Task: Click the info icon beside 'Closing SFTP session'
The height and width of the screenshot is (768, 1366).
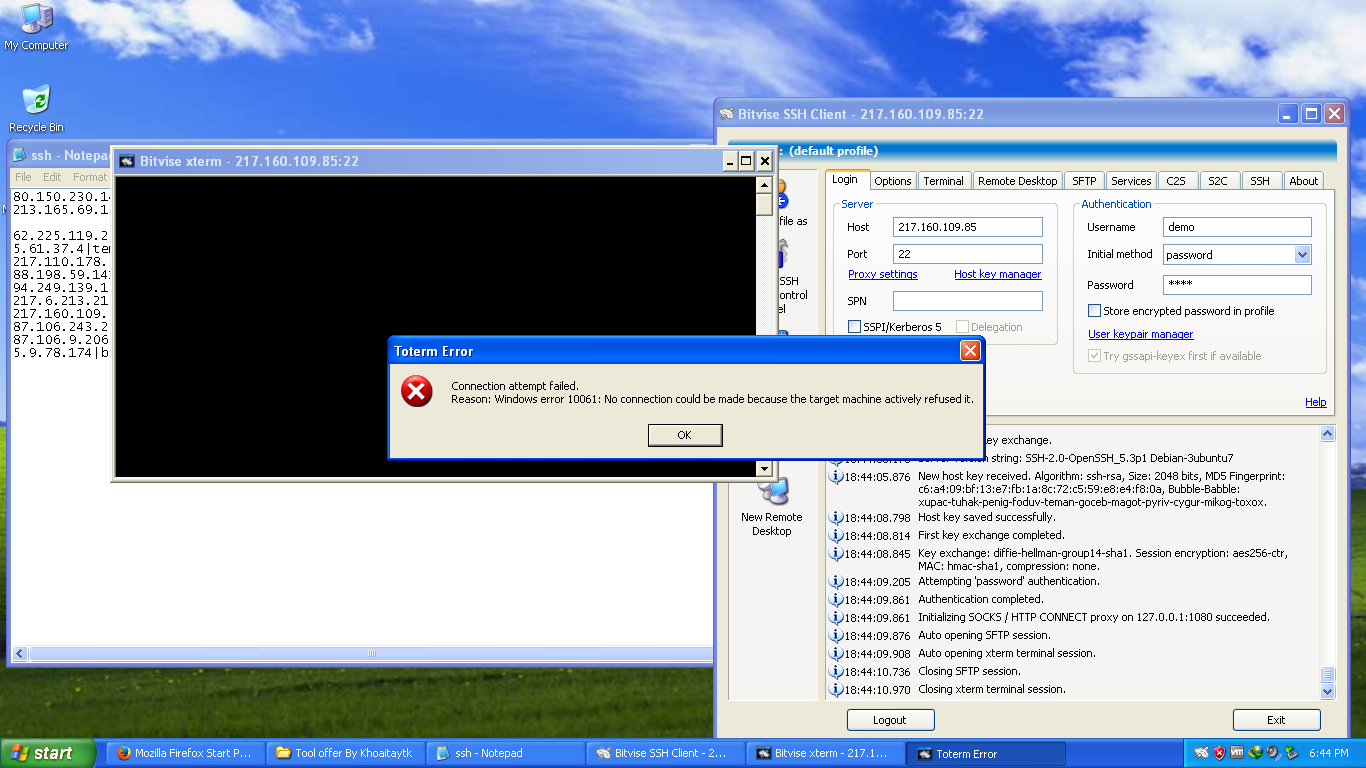Action: tap(837, 672)
